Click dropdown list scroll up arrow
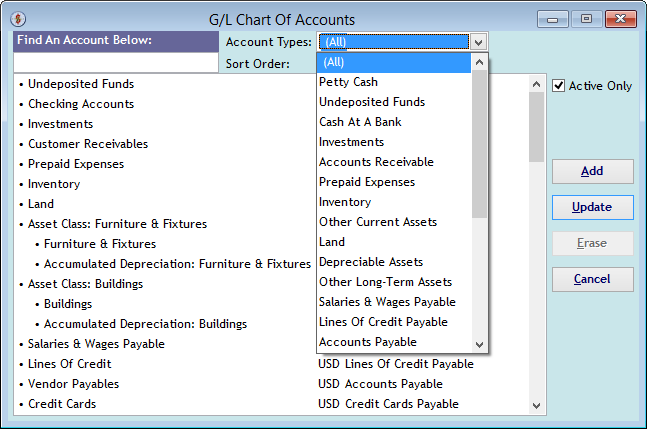This screenshot has width=647, height=429. pyautogui.click(x=479, y=62)
